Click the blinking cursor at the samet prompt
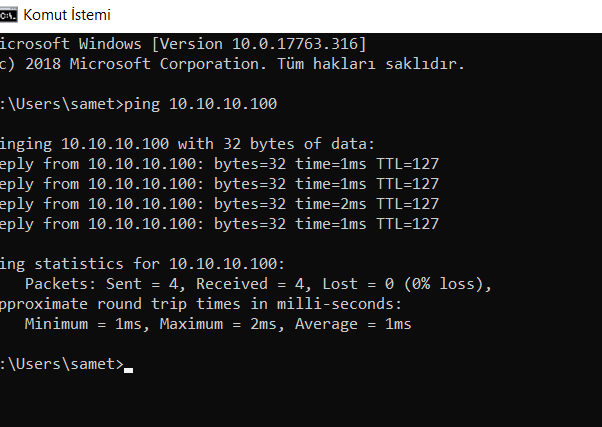 point(129,370)
